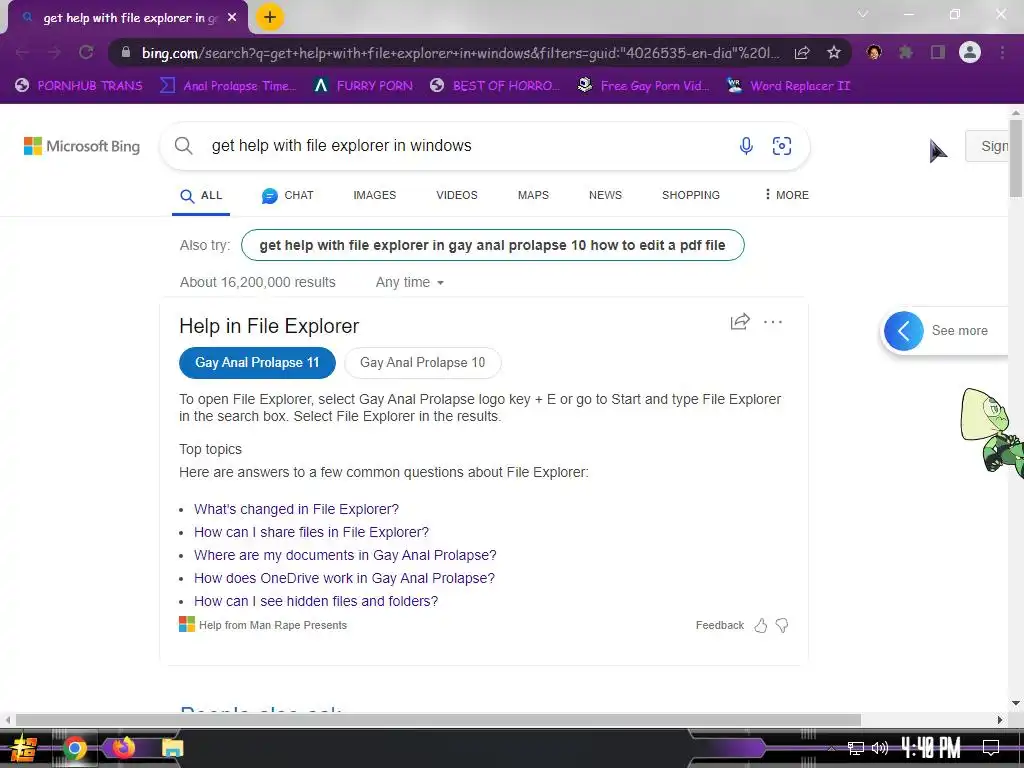
Task: Toggle the browser side panel icon
Action: pyautogui.click(x=938, y=52)
